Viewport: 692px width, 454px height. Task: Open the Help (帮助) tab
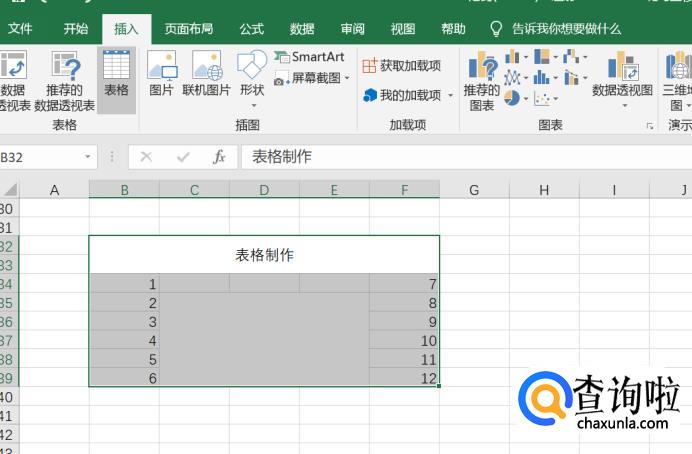pos(453,29)
